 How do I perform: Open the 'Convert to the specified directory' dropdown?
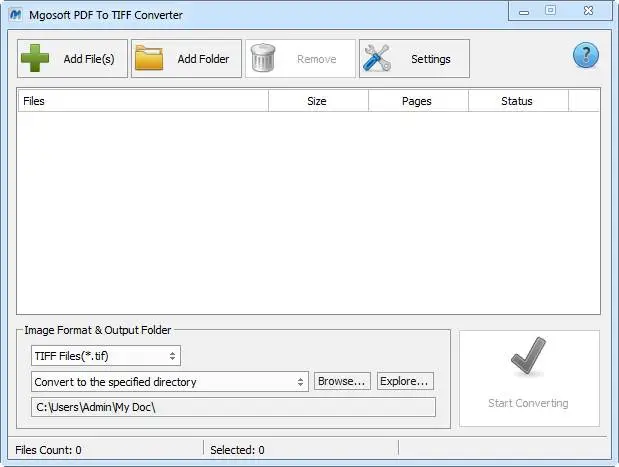tap(170, 381)
